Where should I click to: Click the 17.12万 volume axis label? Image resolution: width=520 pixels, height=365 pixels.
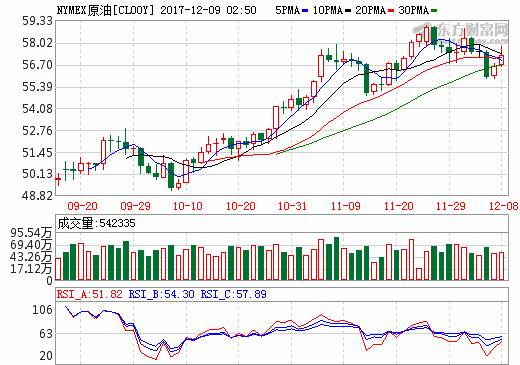(31, 269)
